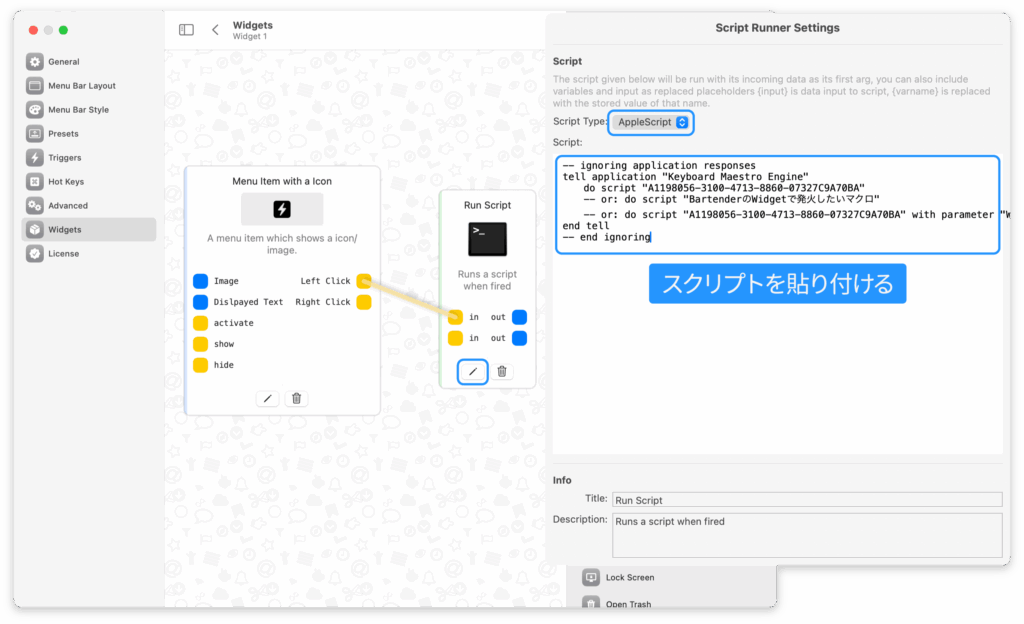Click the Description text box
This screenshot has width=1024, height=624.
point(806,535)
